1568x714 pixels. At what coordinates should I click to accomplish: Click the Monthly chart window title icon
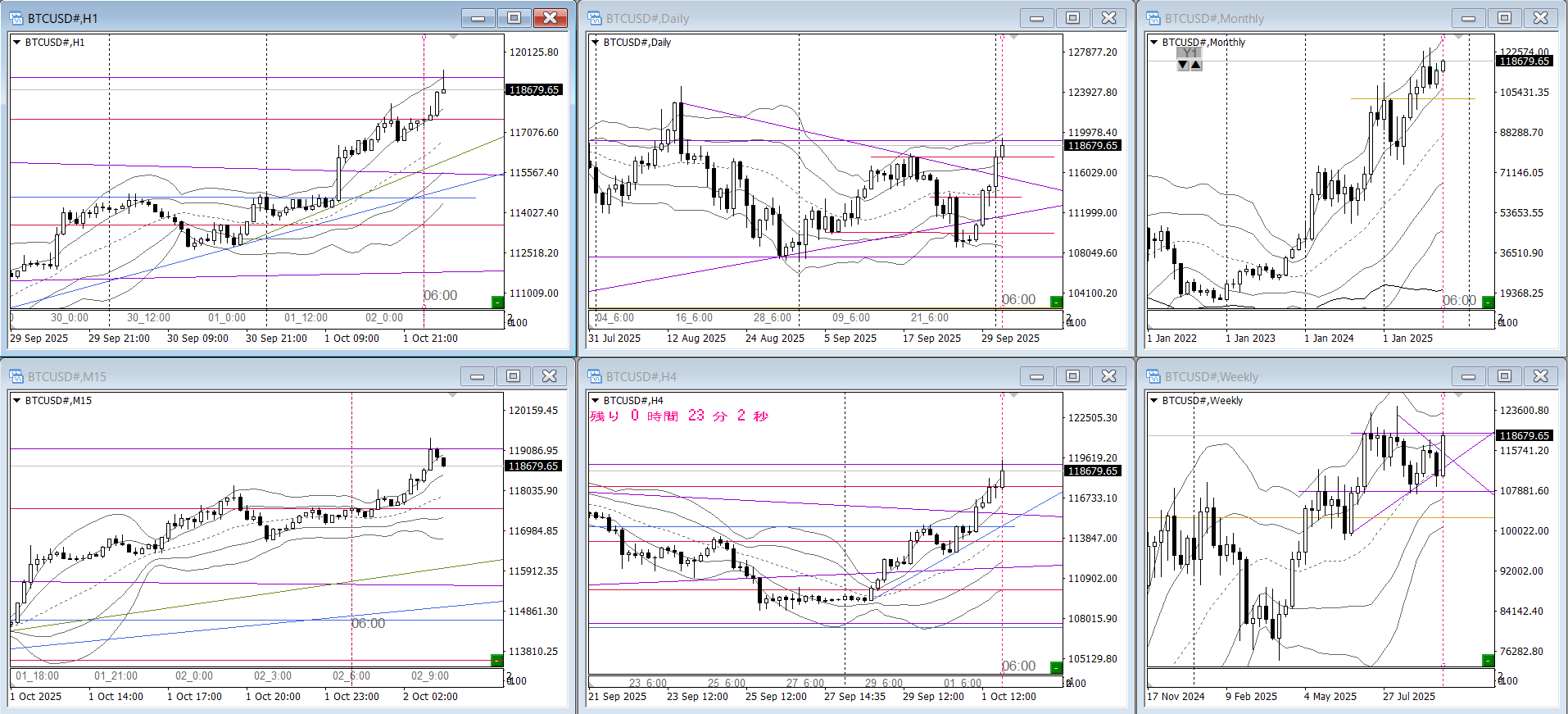1153,18
